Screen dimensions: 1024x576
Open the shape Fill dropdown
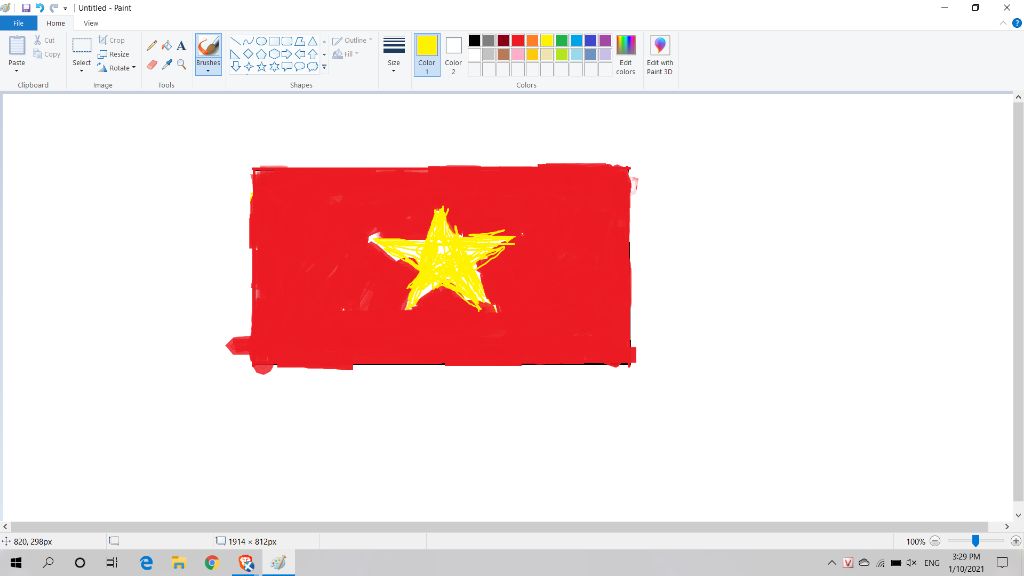coord(346,54)
